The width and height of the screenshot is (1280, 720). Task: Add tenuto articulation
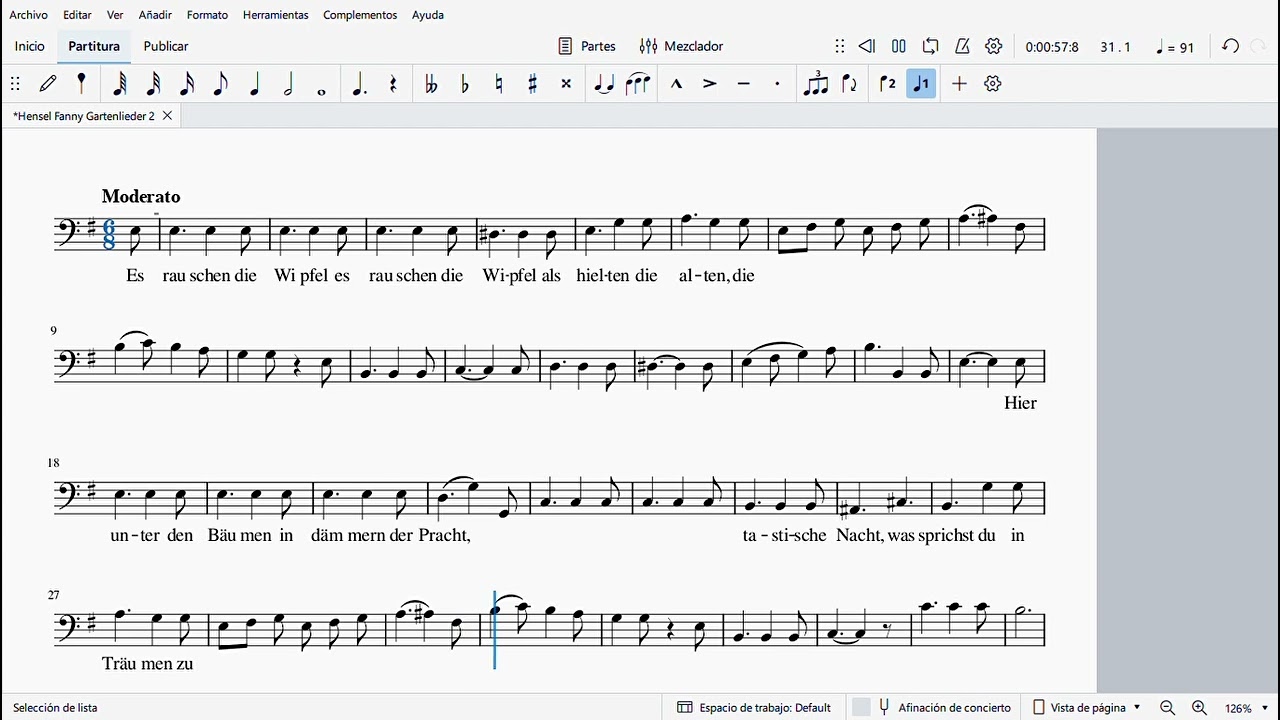(744, 84)
